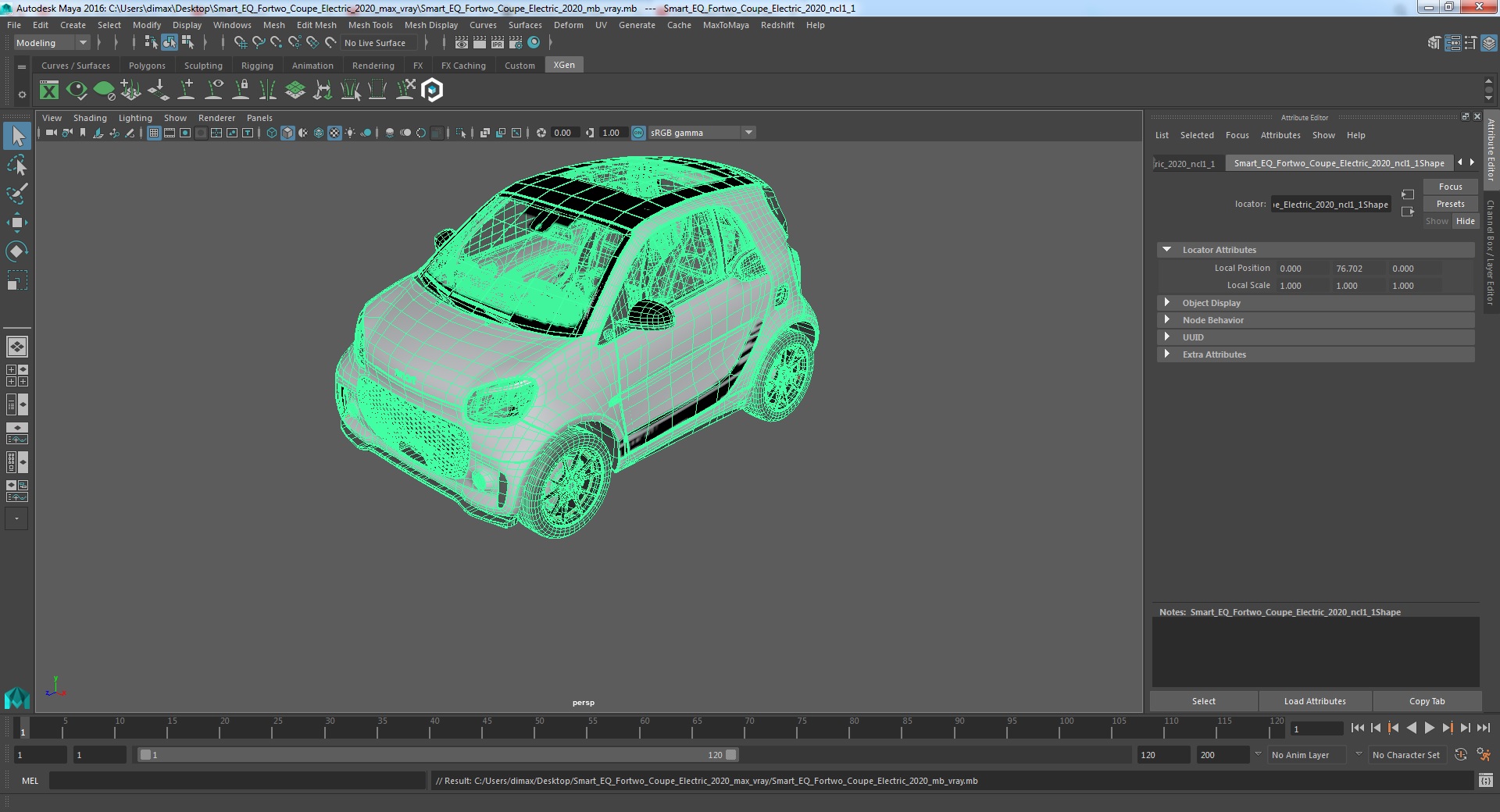Click the Snap to curves icon
Viewport: 1500px width, 812px height.
pos(258,43)
